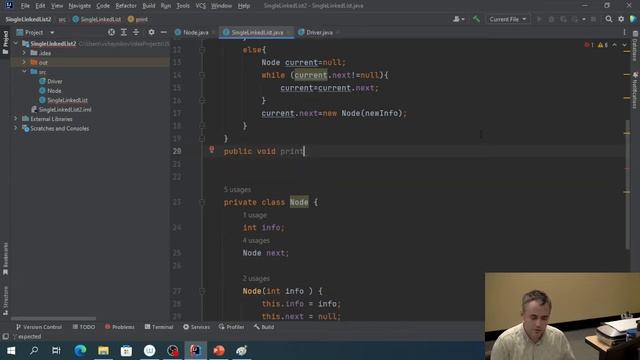Image resolution: width=640 pixels, height=360 pixels.
Task: Click the Run play icon
Action: click(x=539, y=19)
